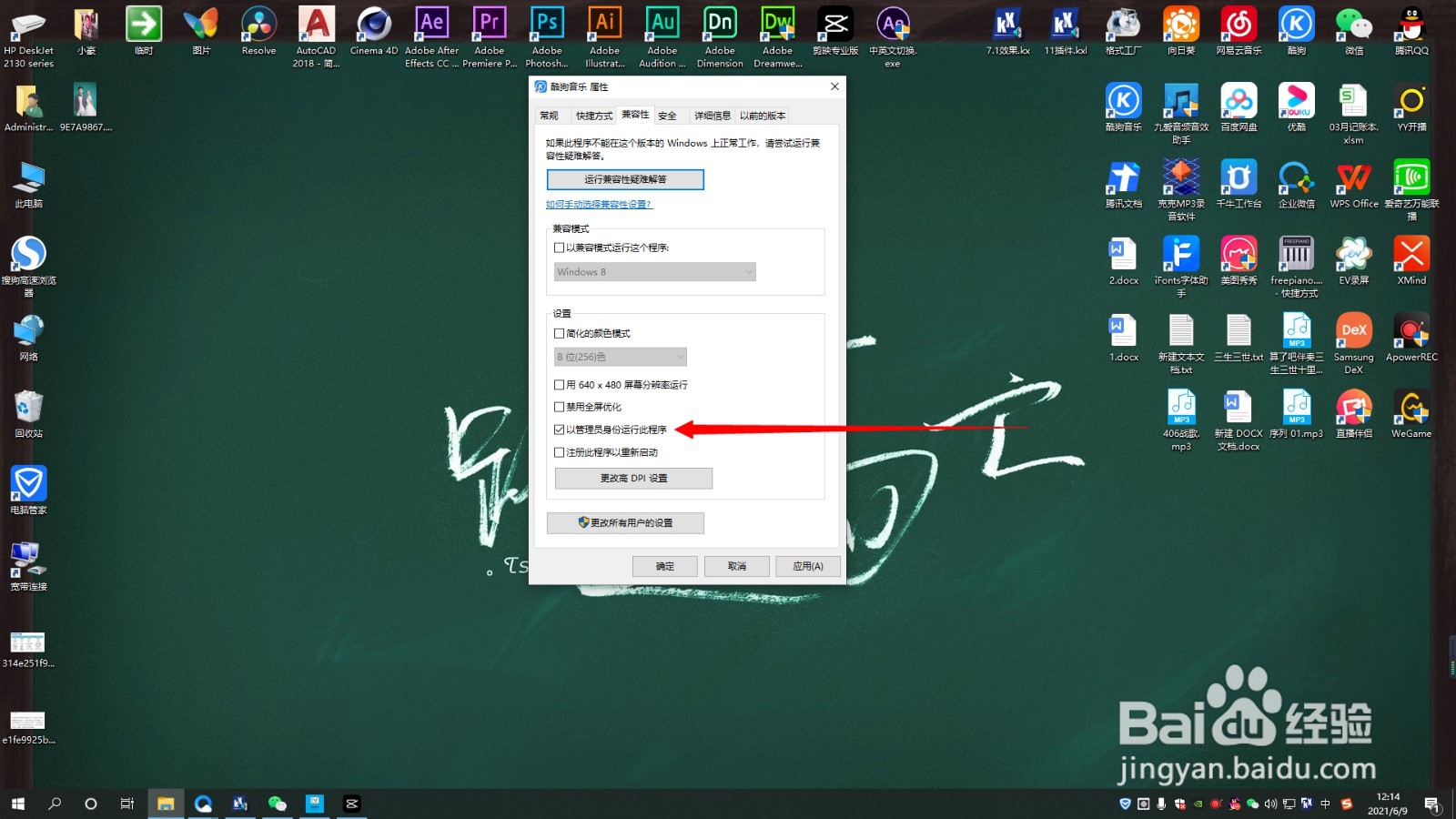Open the WPS Office desktop icon
The image size is (1456, 819).
click(1353, 185)
